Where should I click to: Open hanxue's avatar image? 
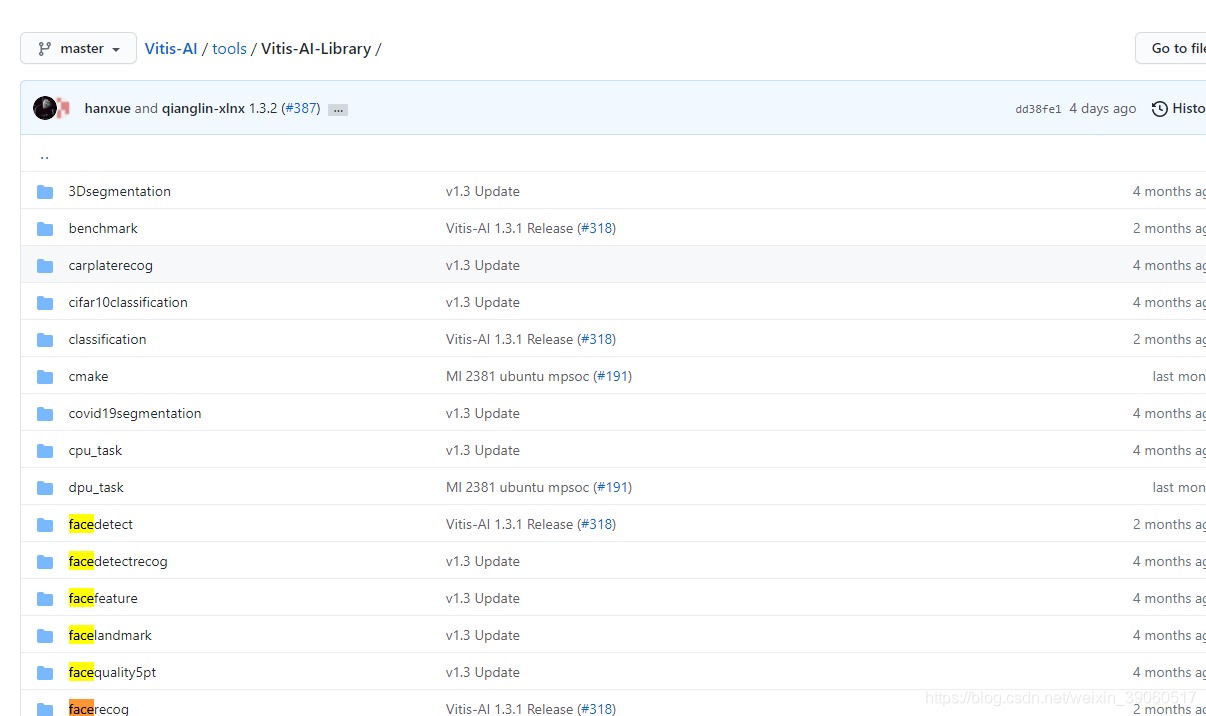tap(44, 108)
